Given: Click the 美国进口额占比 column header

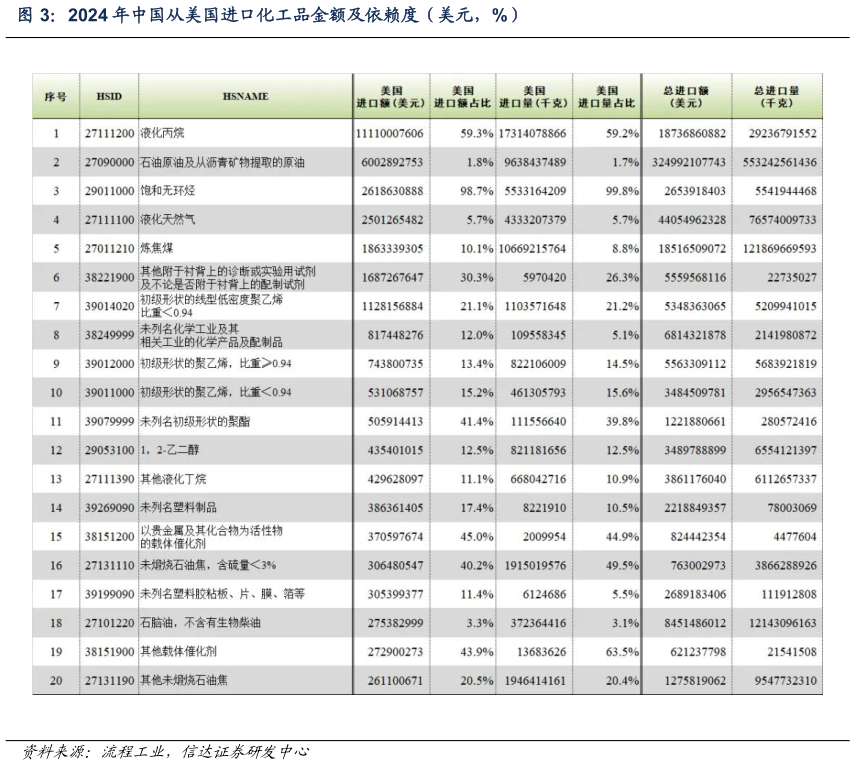Looking at the screenshot, I should point(459,96).
